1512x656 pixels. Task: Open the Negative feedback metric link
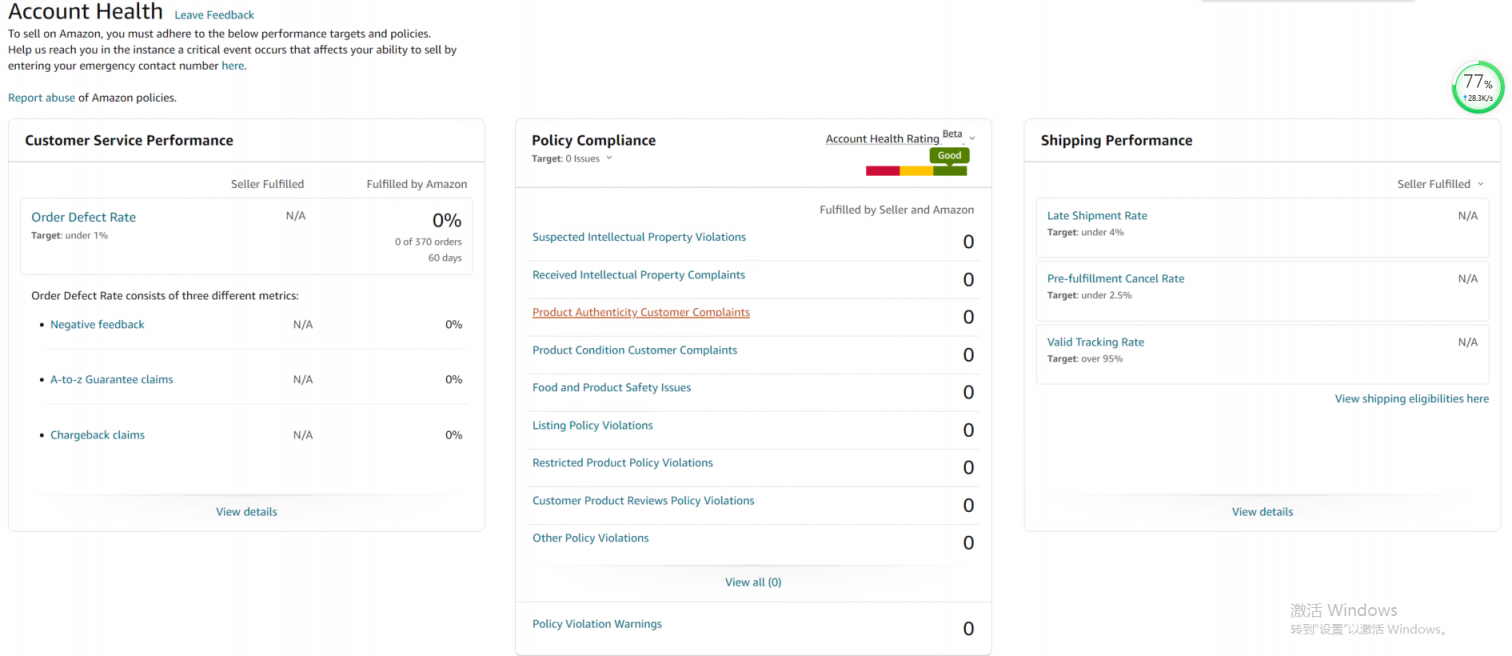tap(97, 325)
